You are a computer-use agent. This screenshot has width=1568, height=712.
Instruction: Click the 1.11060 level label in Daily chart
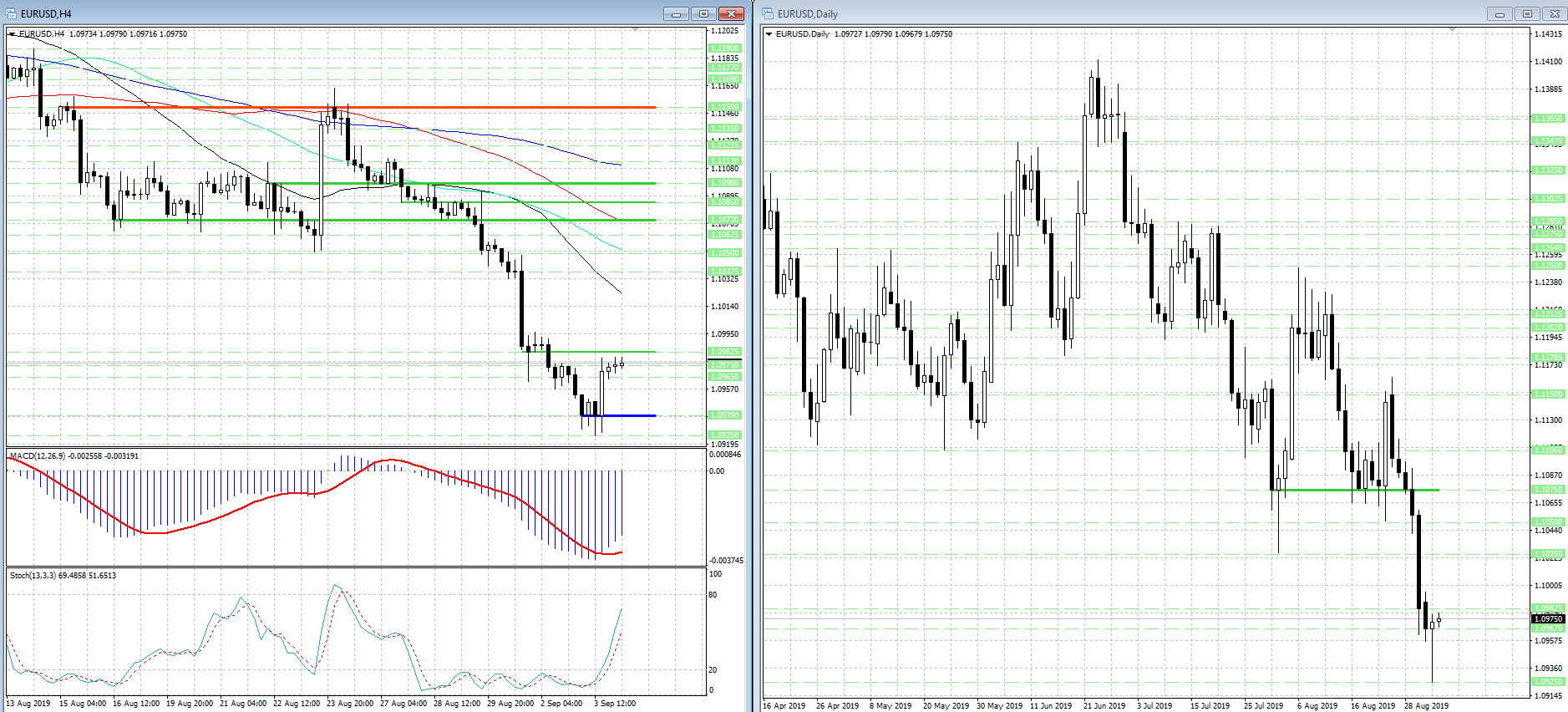(1548, 450)
